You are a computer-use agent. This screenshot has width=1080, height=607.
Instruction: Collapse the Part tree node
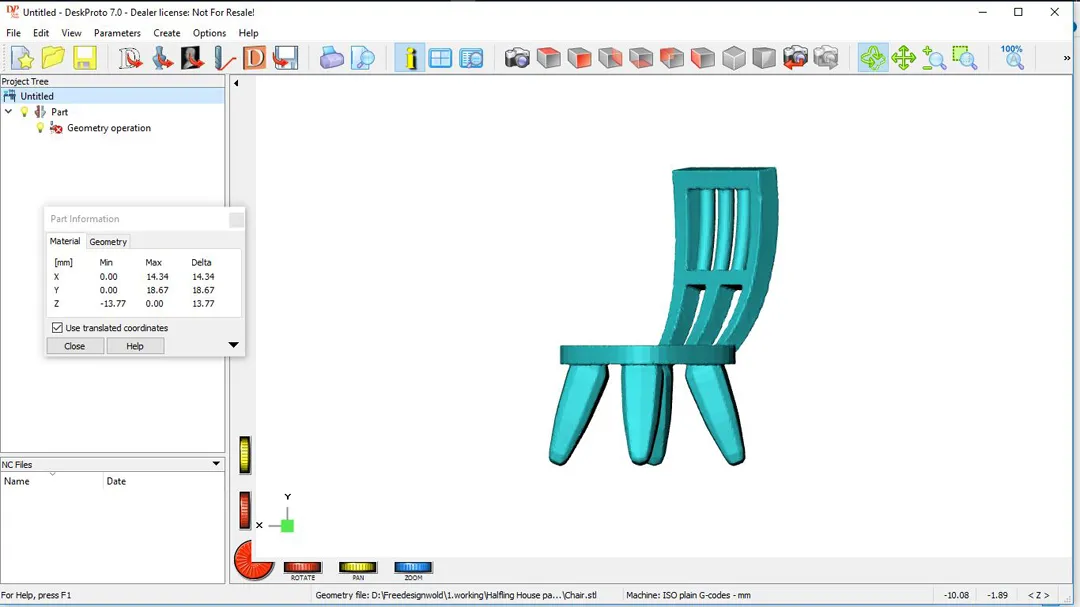8,112
